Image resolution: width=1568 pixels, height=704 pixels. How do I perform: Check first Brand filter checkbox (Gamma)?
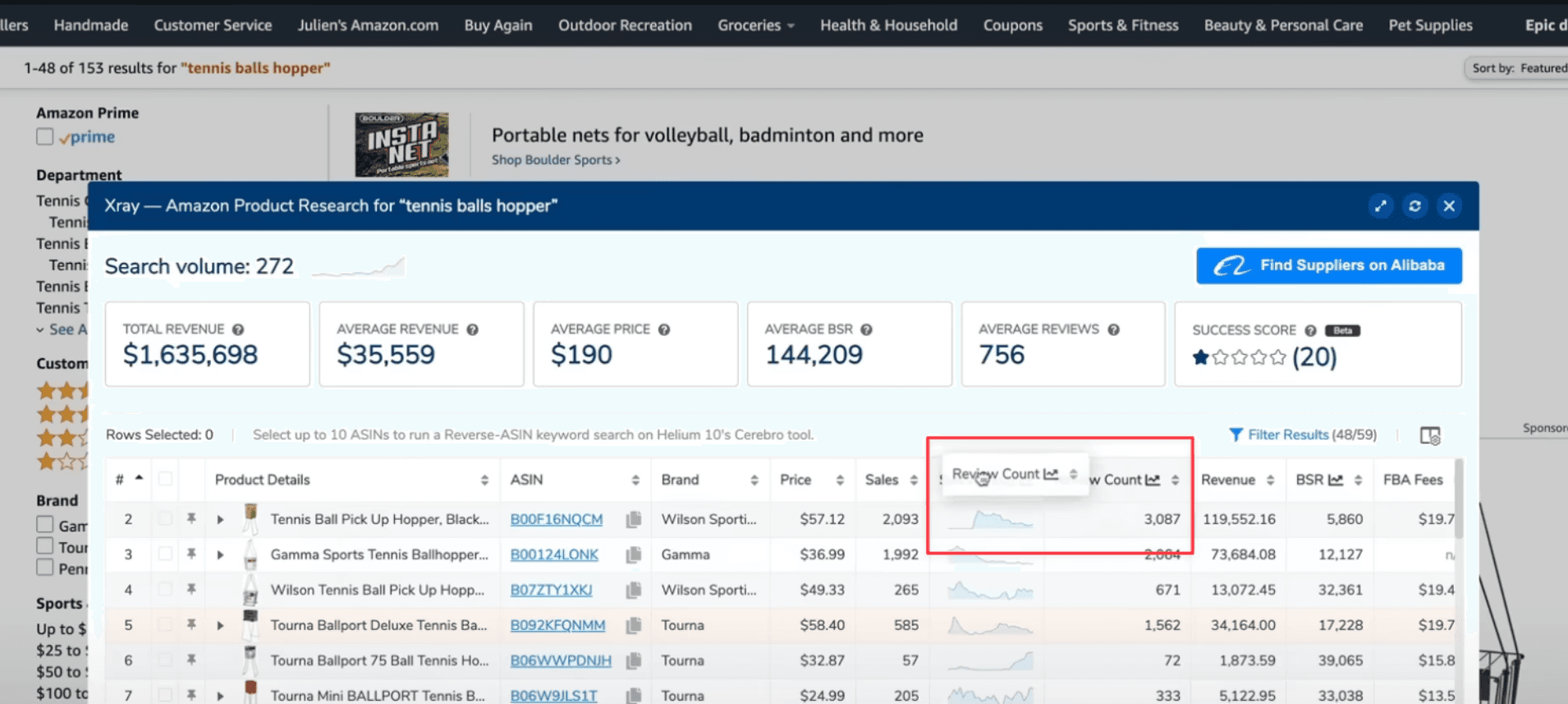coord(45,525)
